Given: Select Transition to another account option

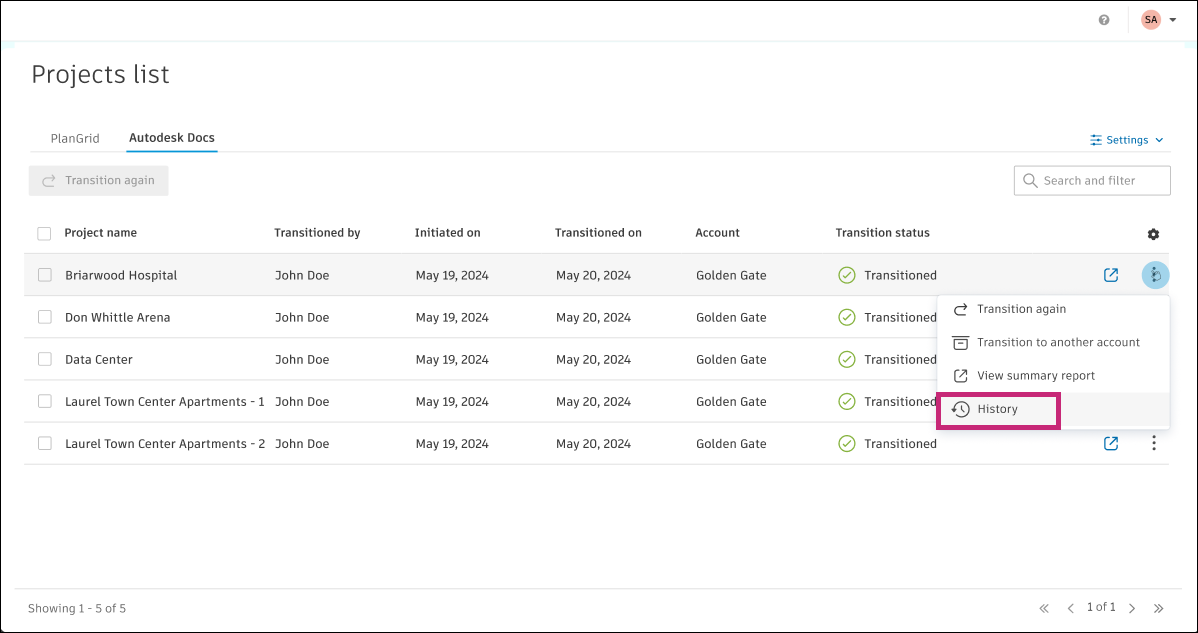Looking at the screenshot, I should pos(1058,342).
